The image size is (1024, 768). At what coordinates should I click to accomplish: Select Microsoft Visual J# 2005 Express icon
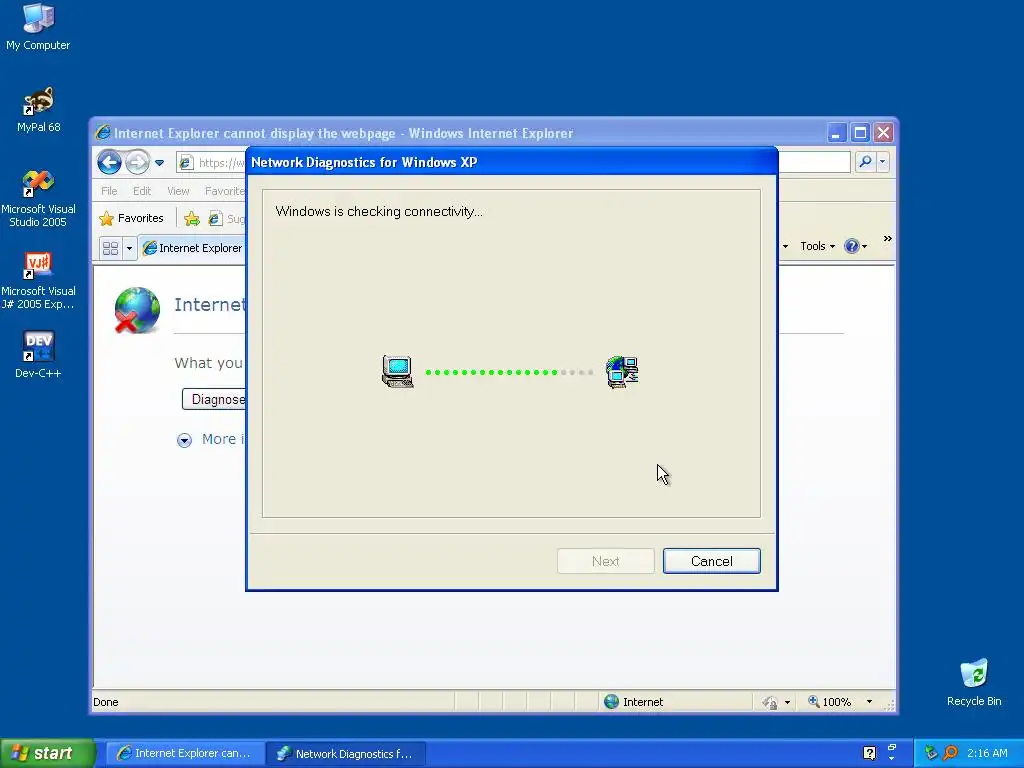click(x=38, y=281)
